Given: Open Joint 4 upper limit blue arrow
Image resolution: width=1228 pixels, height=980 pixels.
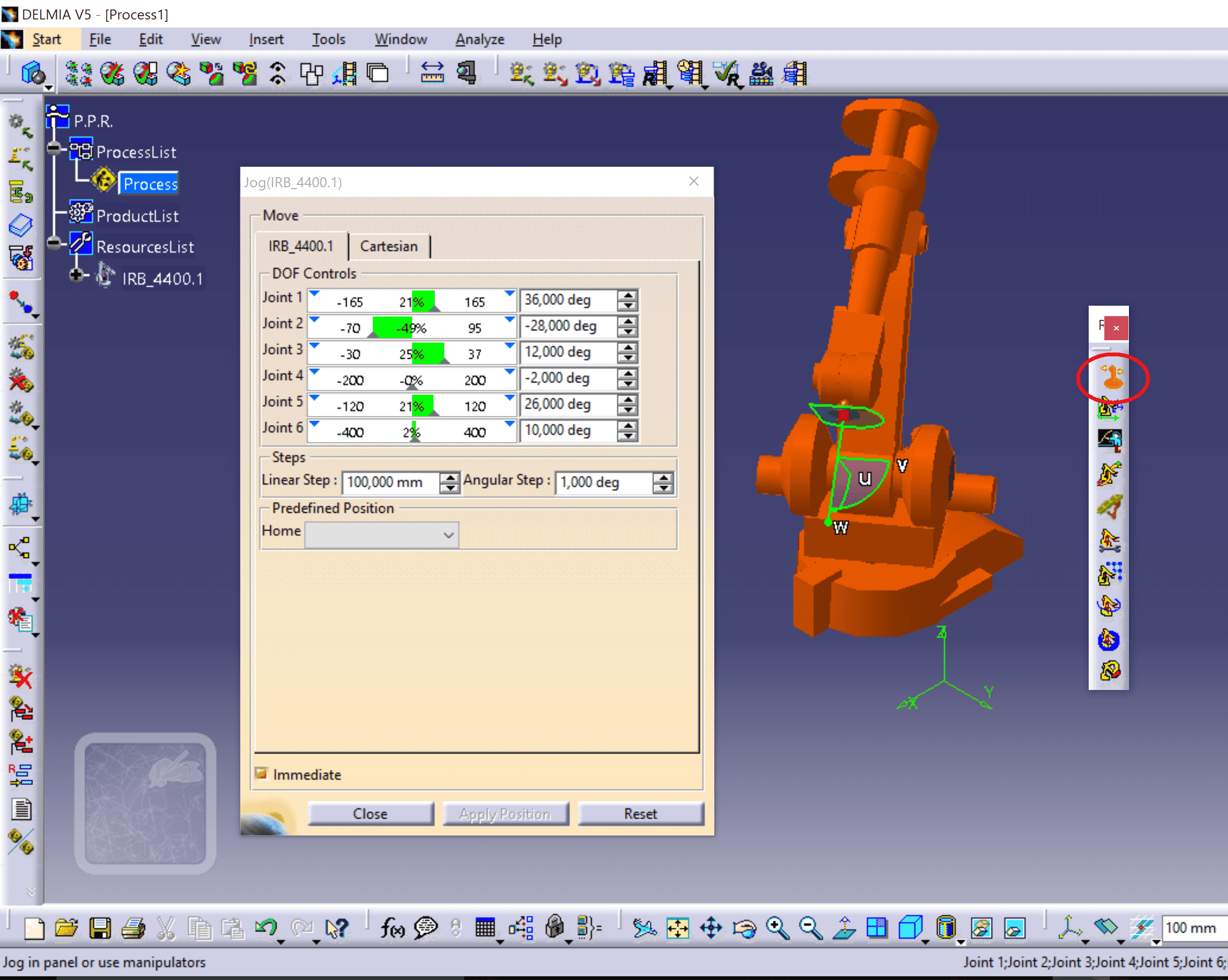Looking at the screenshot, I should (509, 372).
